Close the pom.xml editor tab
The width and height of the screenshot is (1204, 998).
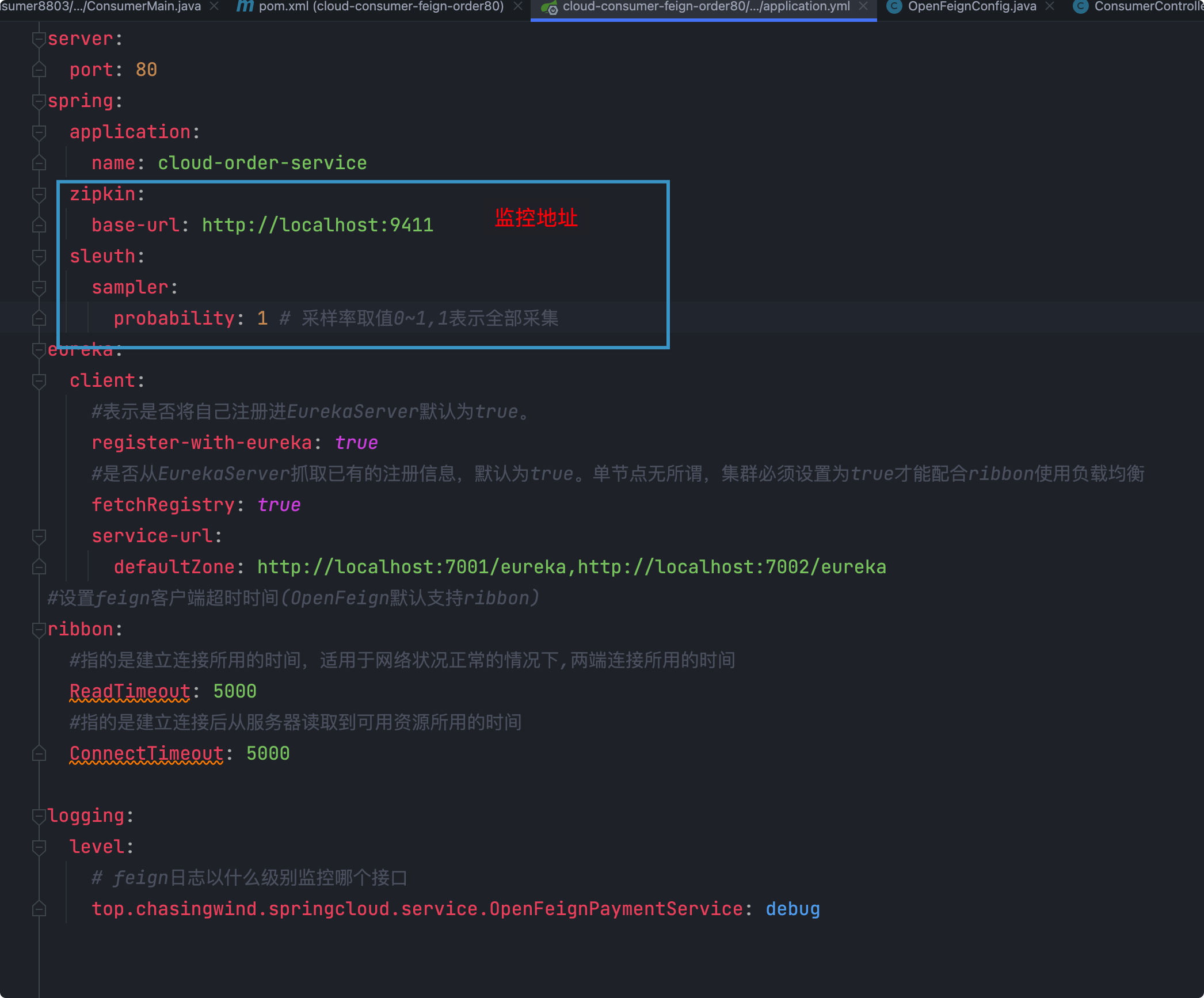click(518, 6)
